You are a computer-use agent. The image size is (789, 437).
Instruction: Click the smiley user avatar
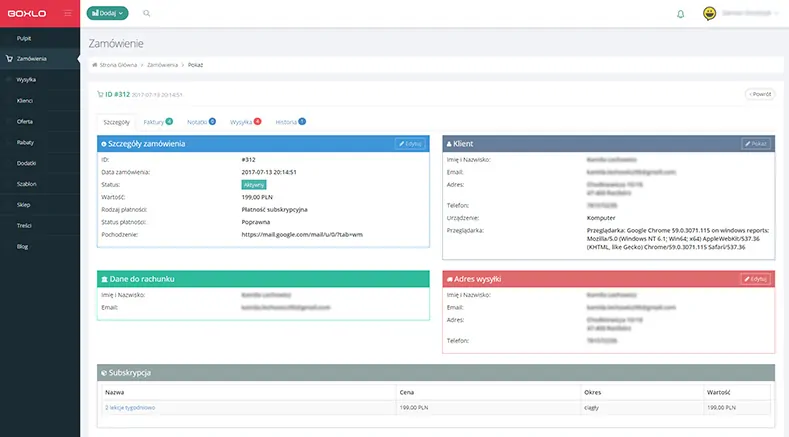[x=710, y=14]
